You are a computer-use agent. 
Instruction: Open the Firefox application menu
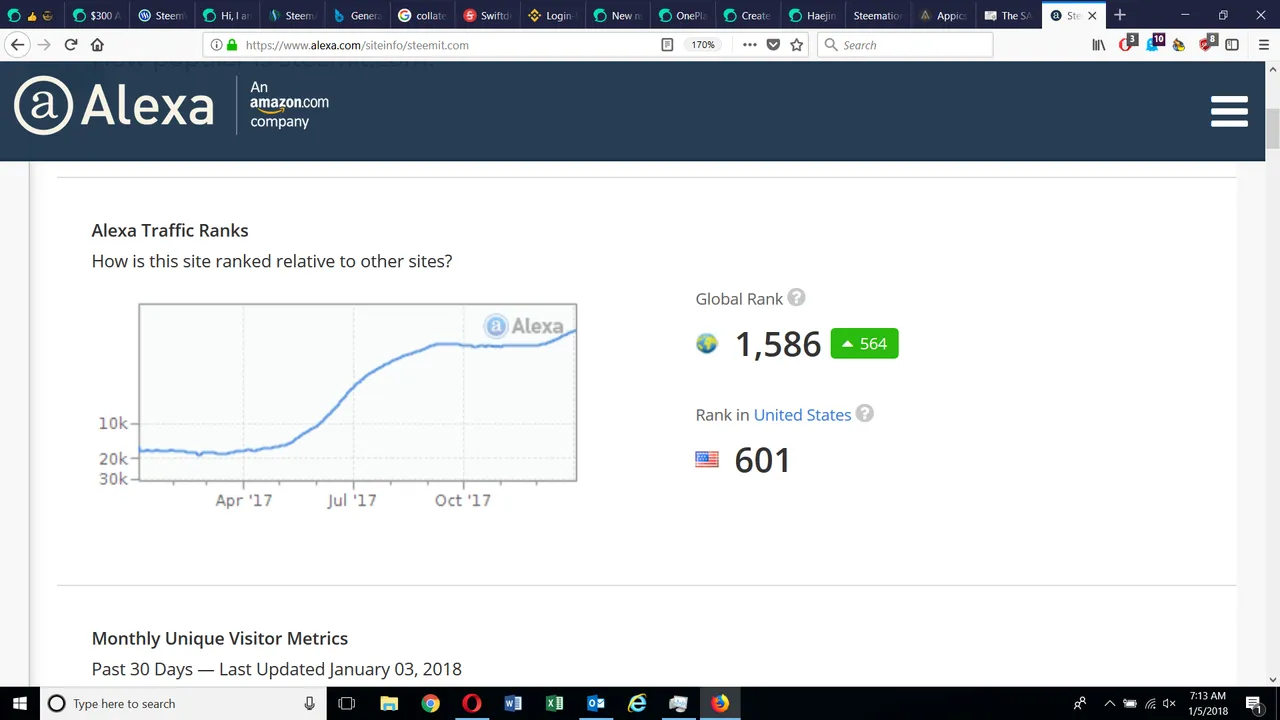click(1263, 45)
